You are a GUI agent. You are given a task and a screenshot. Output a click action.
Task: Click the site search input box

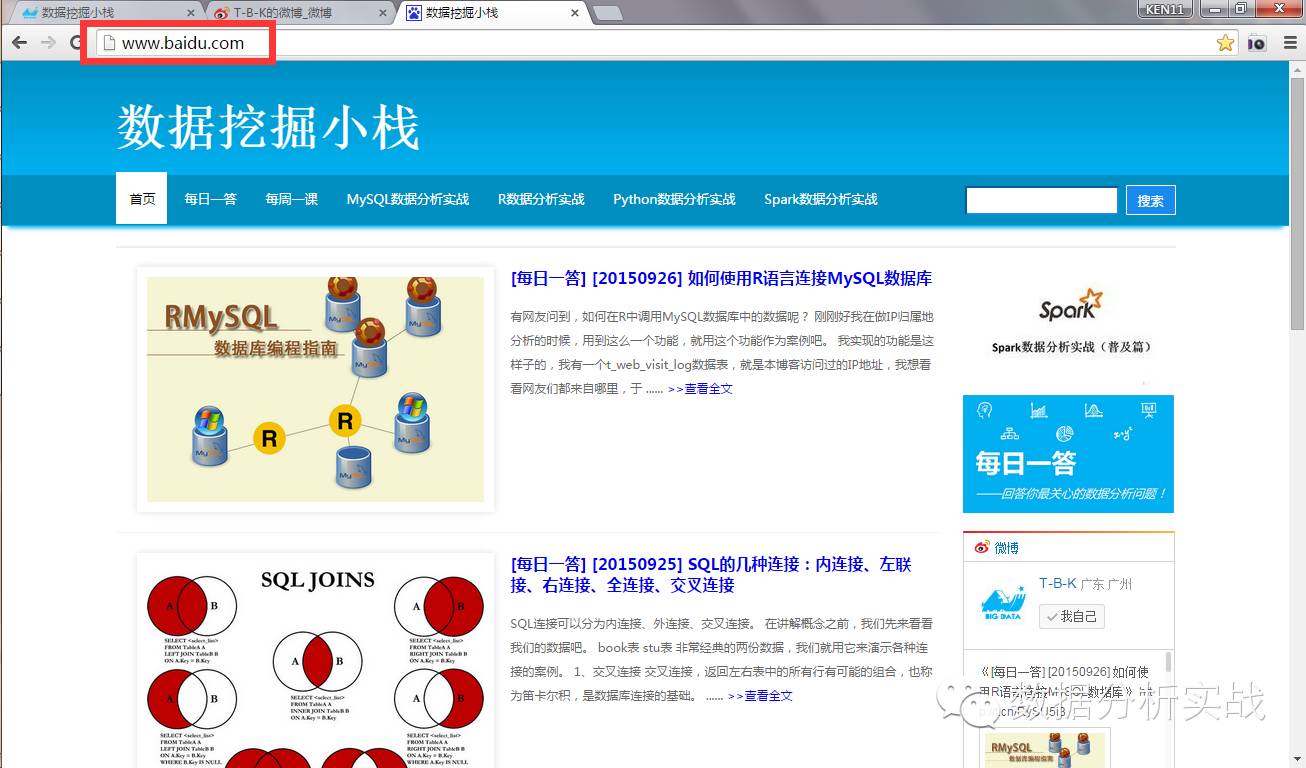coord(1041,200)
